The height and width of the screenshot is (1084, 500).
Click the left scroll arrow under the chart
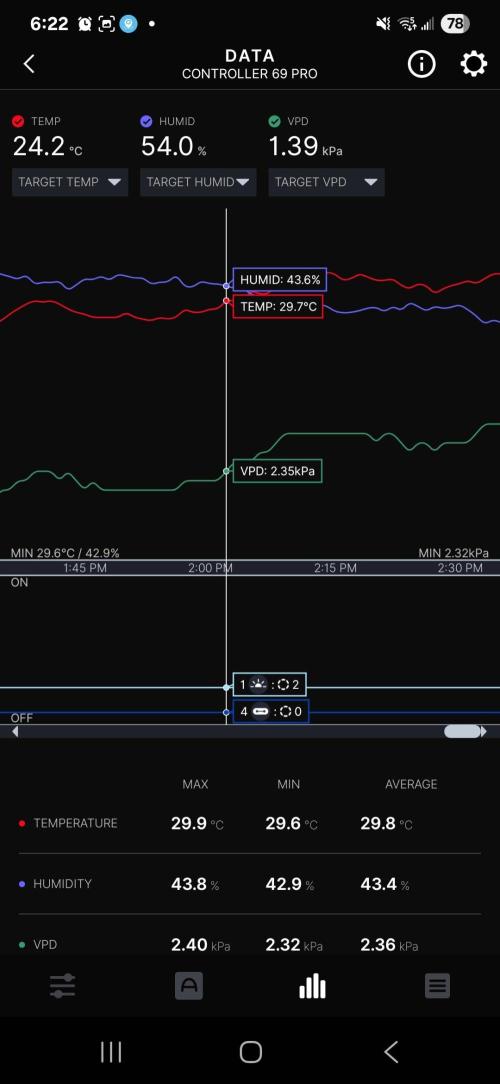(x=15, y=731)
